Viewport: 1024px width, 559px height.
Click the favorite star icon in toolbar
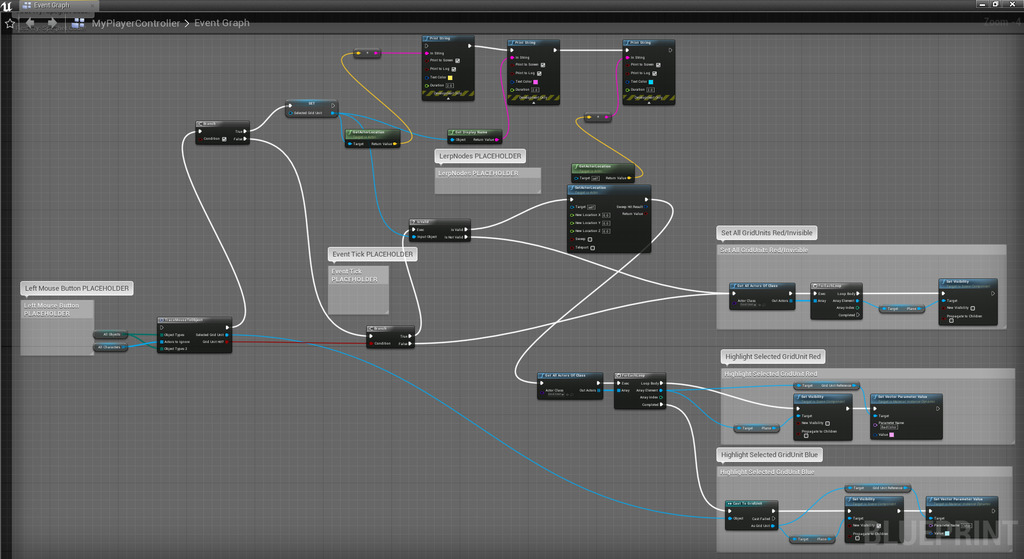[x=9, y=22]
